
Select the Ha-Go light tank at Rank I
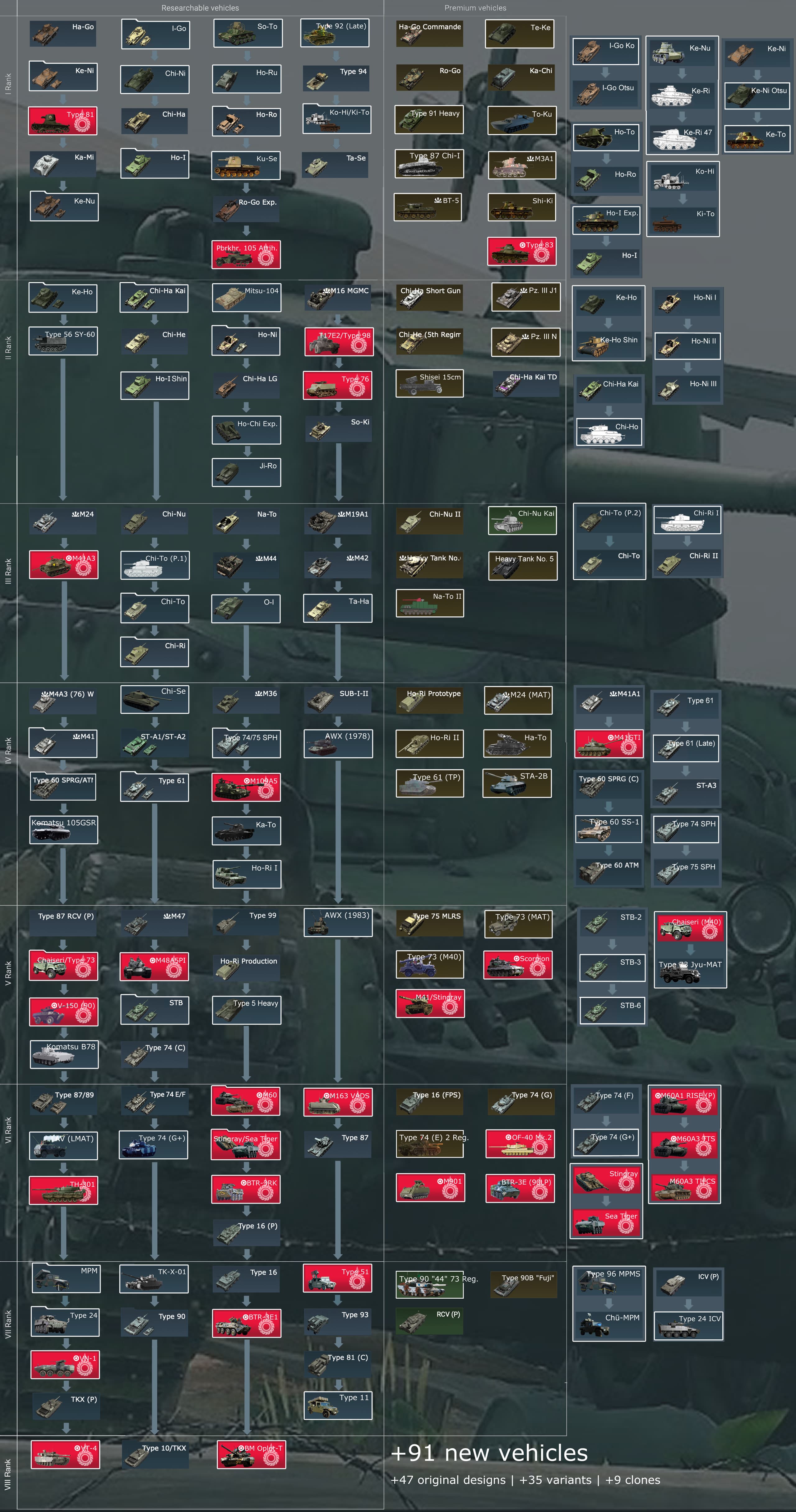tap(63, 34)
